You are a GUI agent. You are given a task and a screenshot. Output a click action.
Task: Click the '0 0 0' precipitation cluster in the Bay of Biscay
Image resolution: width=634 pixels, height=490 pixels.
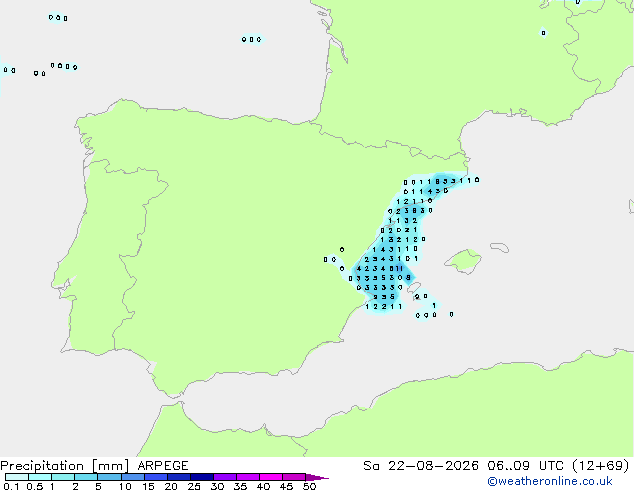(251, 39)
